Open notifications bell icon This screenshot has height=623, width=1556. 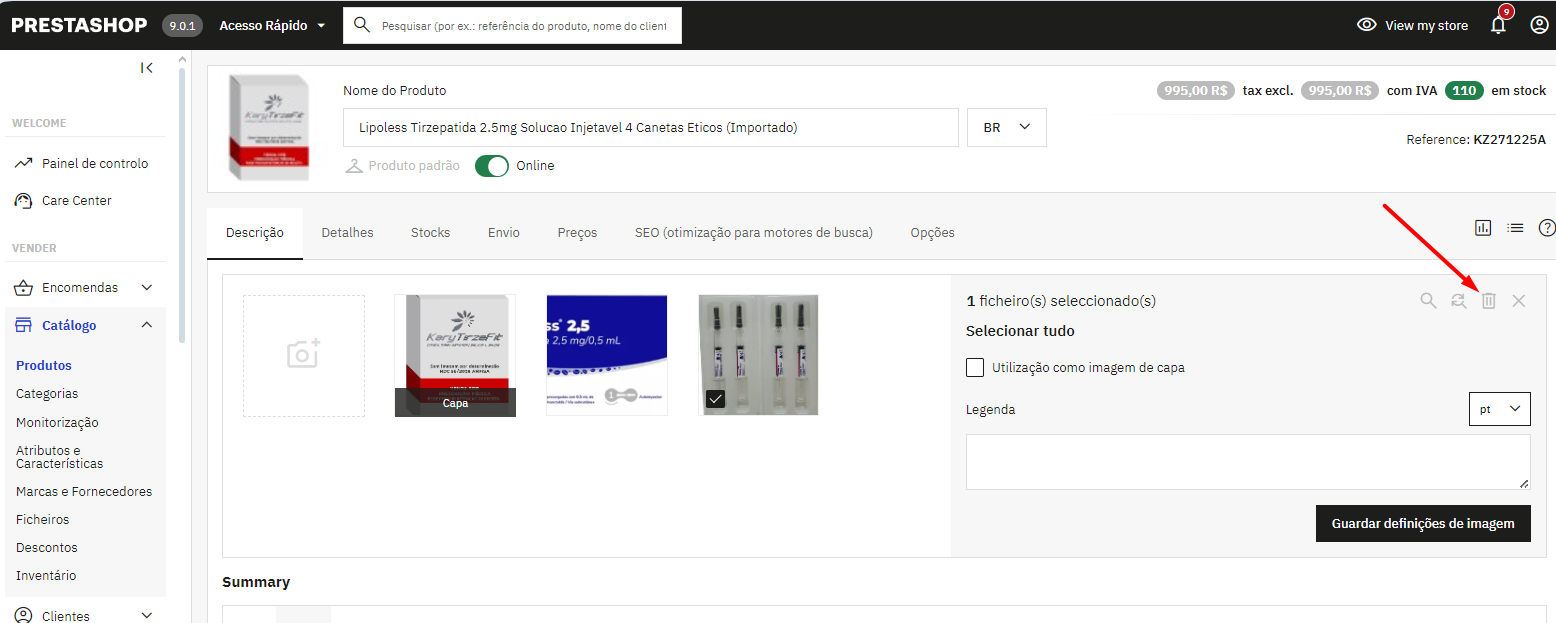click(x=1497, y=25)
